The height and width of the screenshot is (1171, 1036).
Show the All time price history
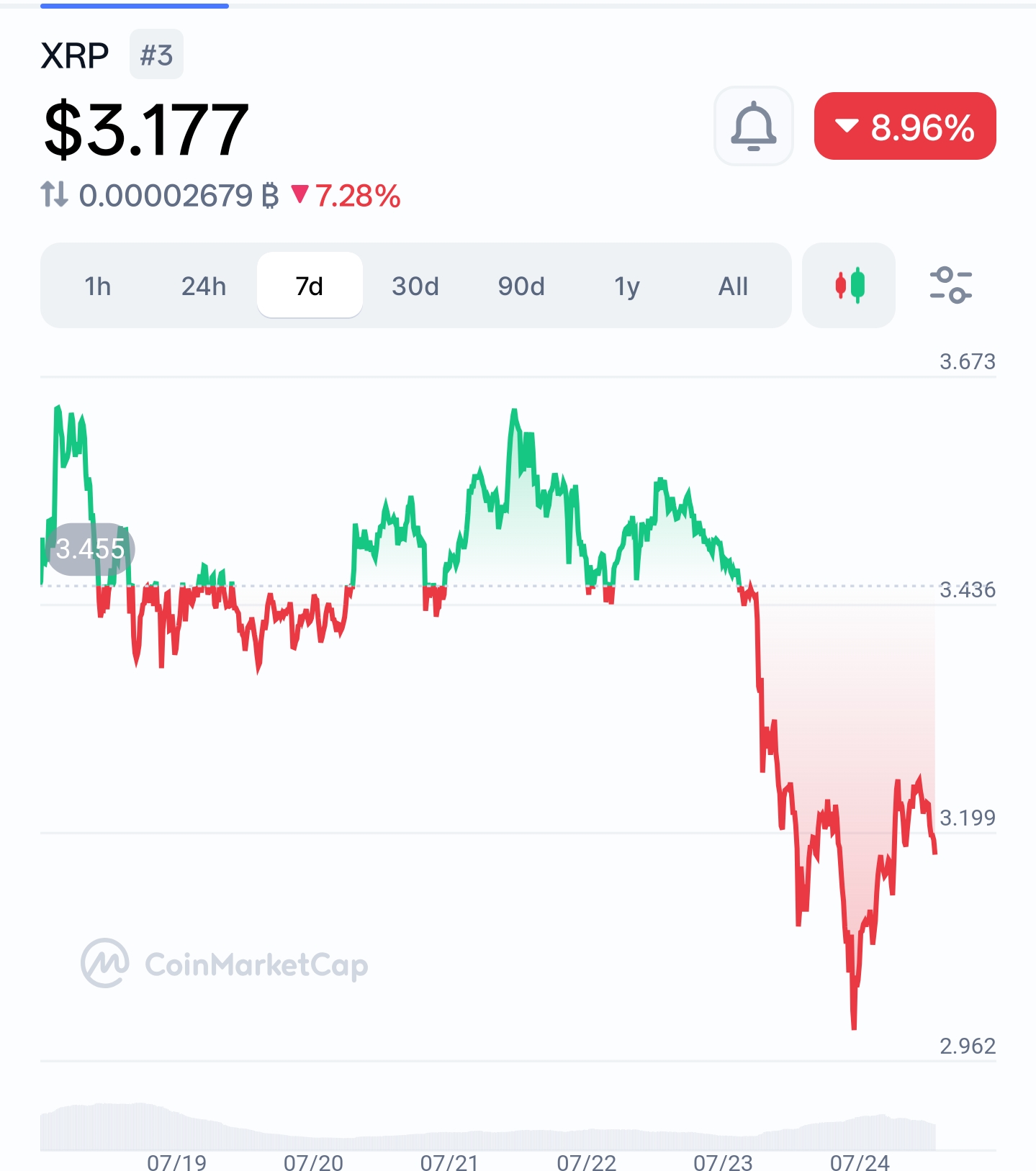coord(733,286)
